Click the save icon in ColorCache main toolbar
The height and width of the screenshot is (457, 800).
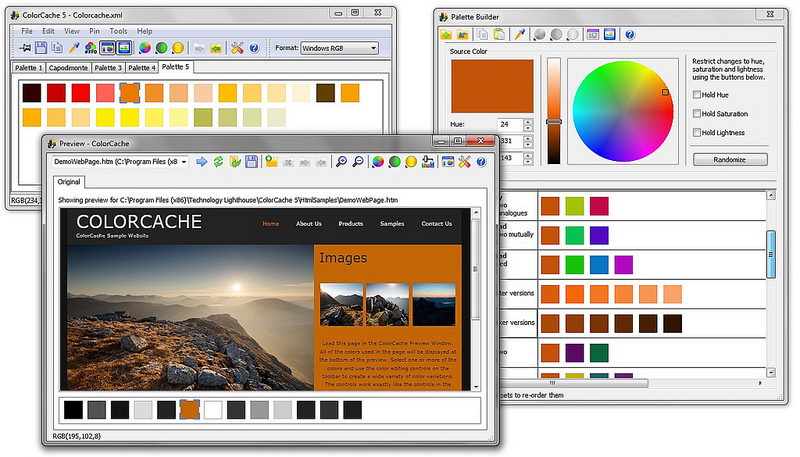pyautogui.click(x=41, y=48)
